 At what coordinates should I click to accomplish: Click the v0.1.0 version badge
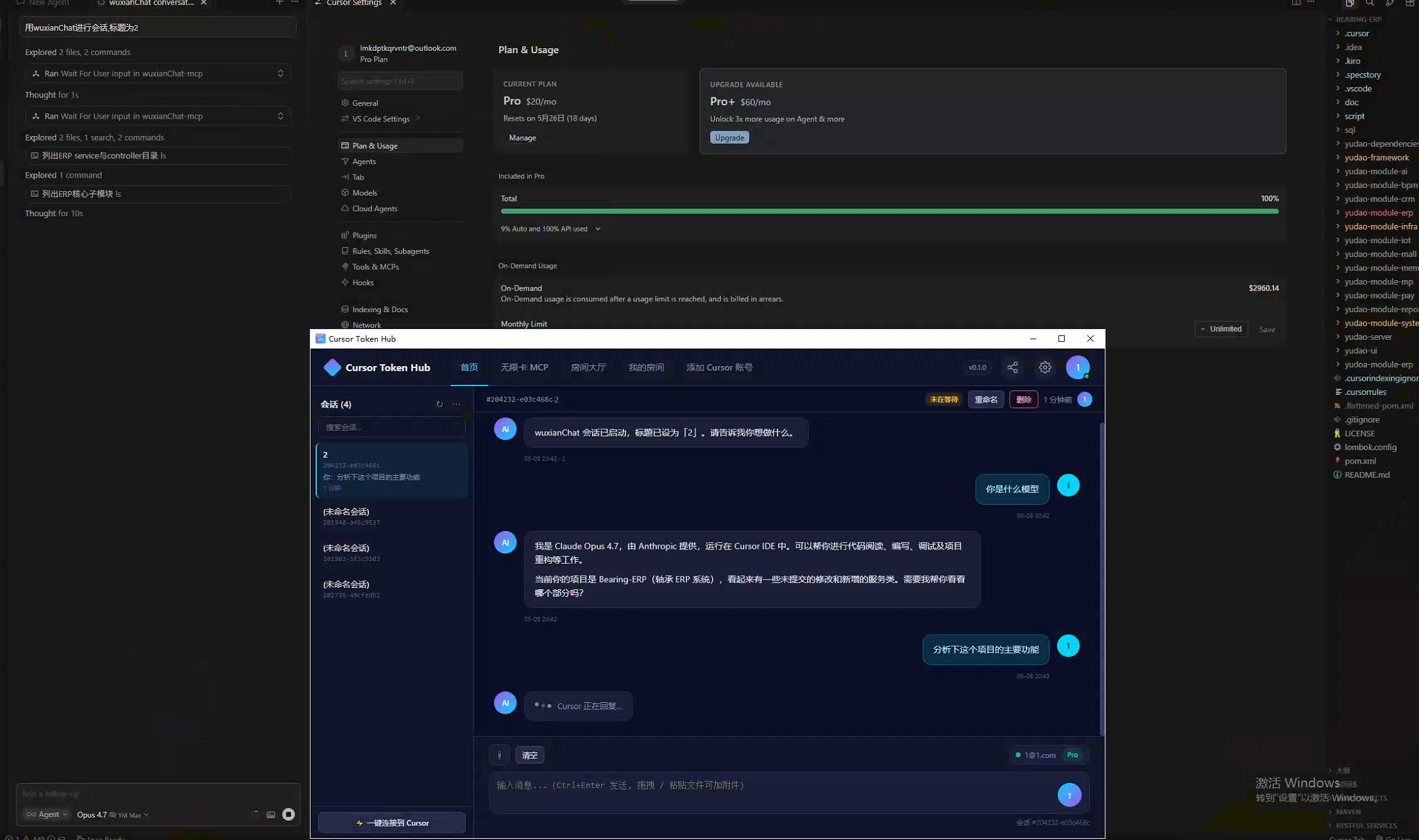(977, 367)
